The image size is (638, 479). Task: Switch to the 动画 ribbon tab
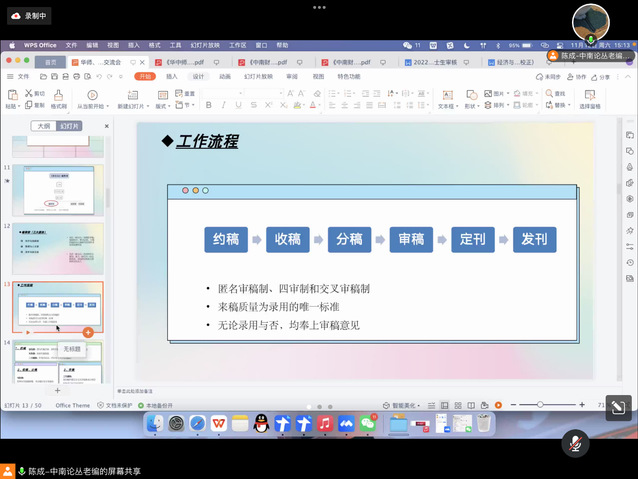point(225,76)
